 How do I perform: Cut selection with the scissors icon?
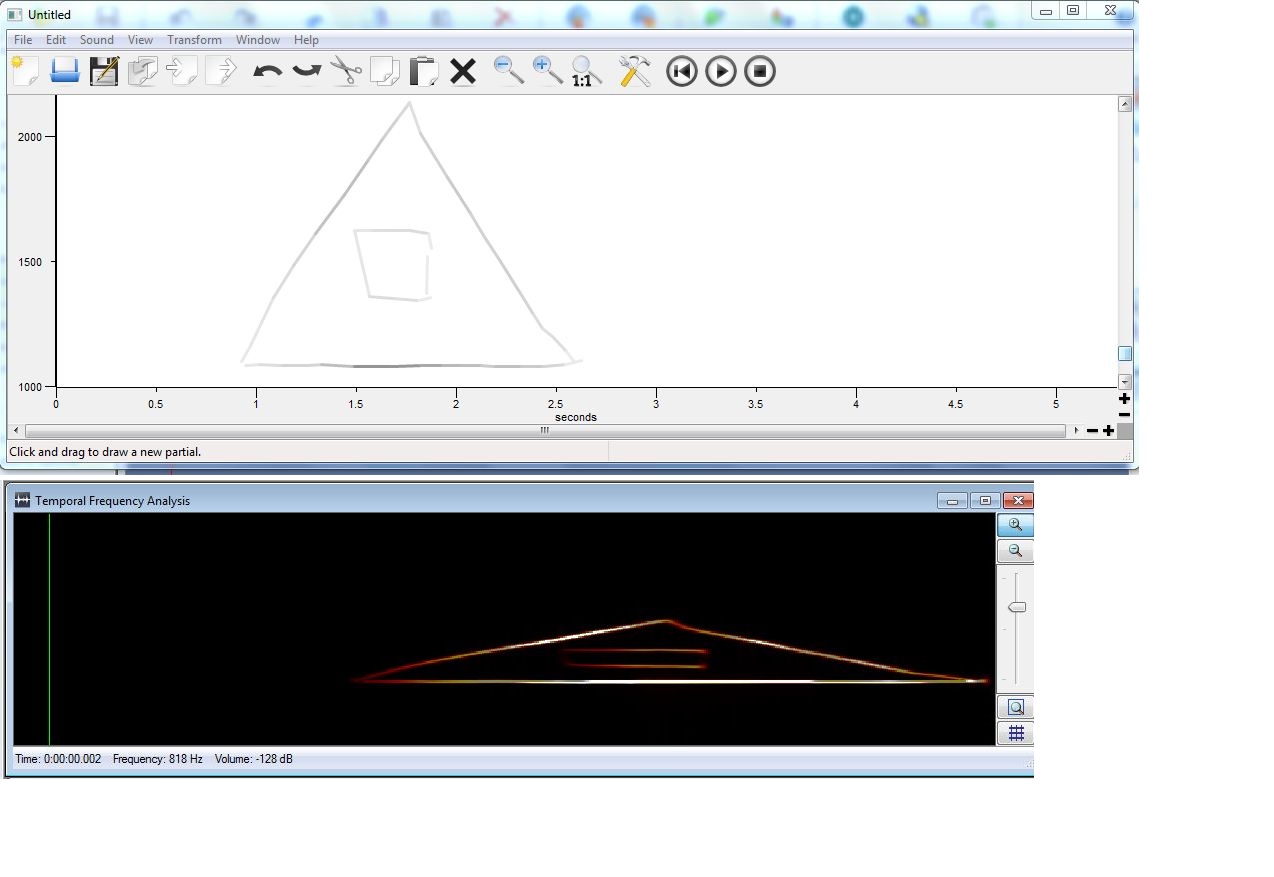click(x=346, y=71)
